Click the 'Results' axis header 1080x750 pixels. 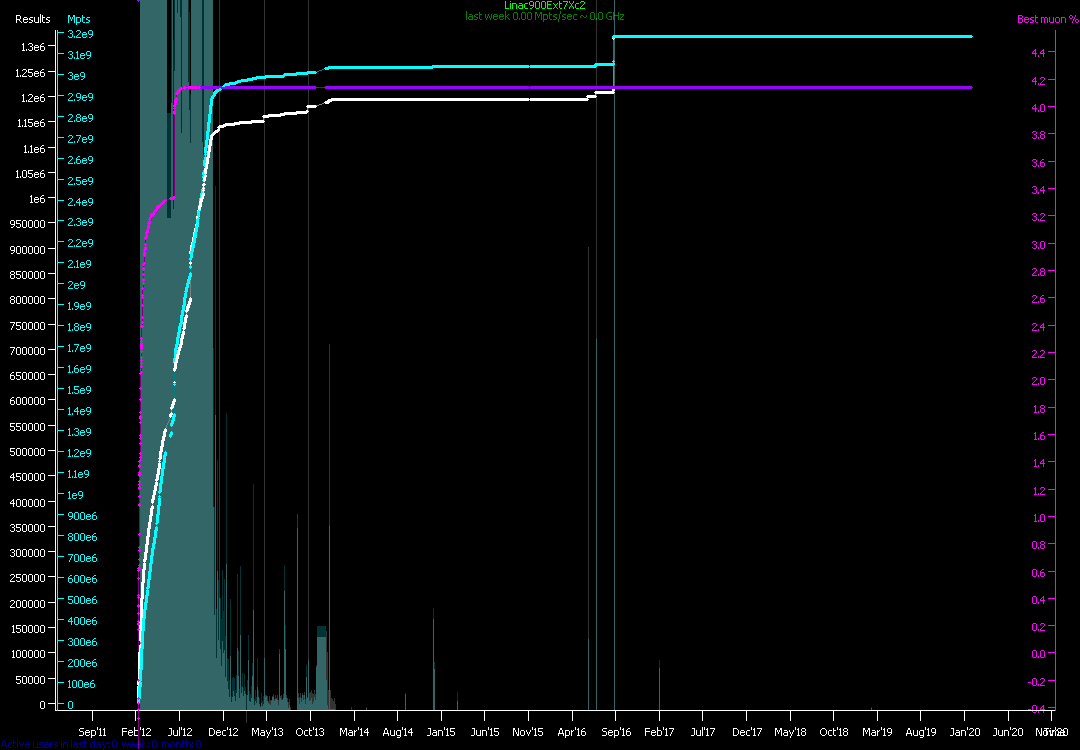(33, 19)
